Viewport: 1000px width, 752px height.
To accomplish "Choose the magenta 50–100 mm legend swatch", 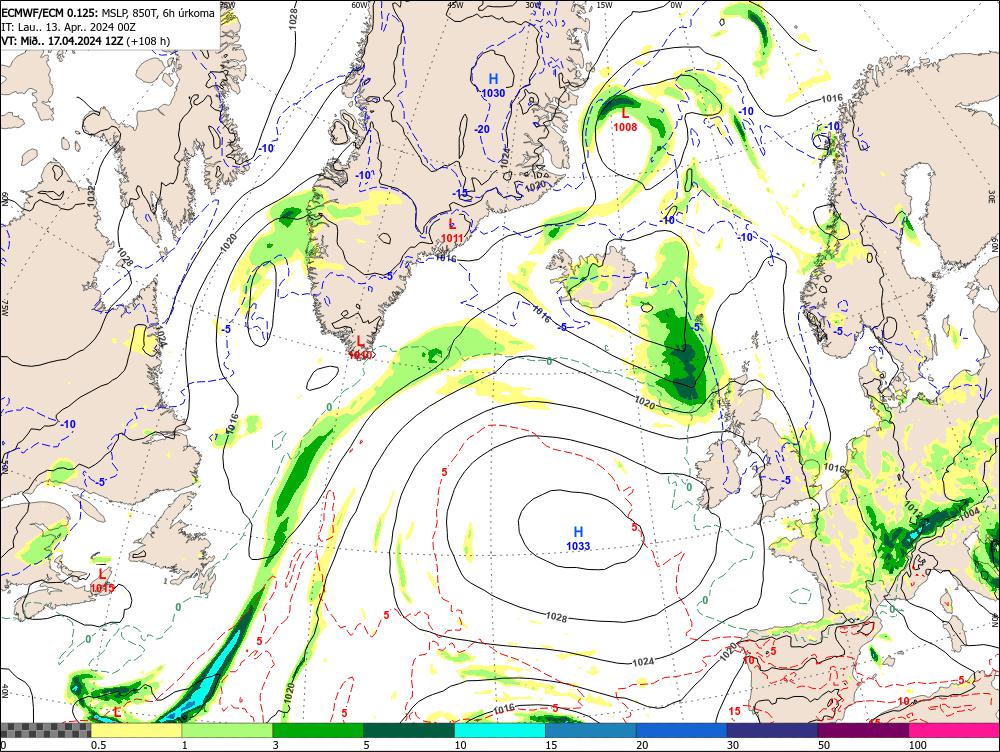I will click(863, 730).
